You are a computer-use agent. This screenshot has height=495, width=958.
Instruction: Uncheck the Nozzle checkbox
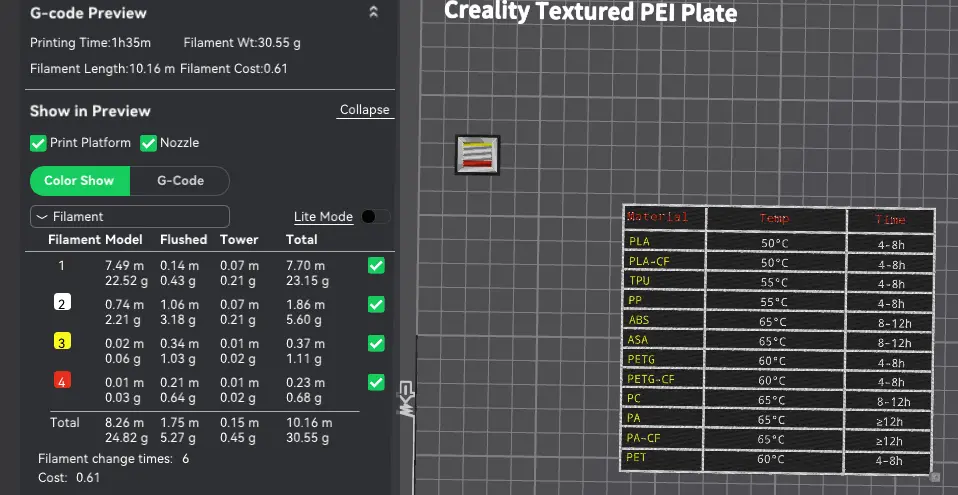(148, 143)
